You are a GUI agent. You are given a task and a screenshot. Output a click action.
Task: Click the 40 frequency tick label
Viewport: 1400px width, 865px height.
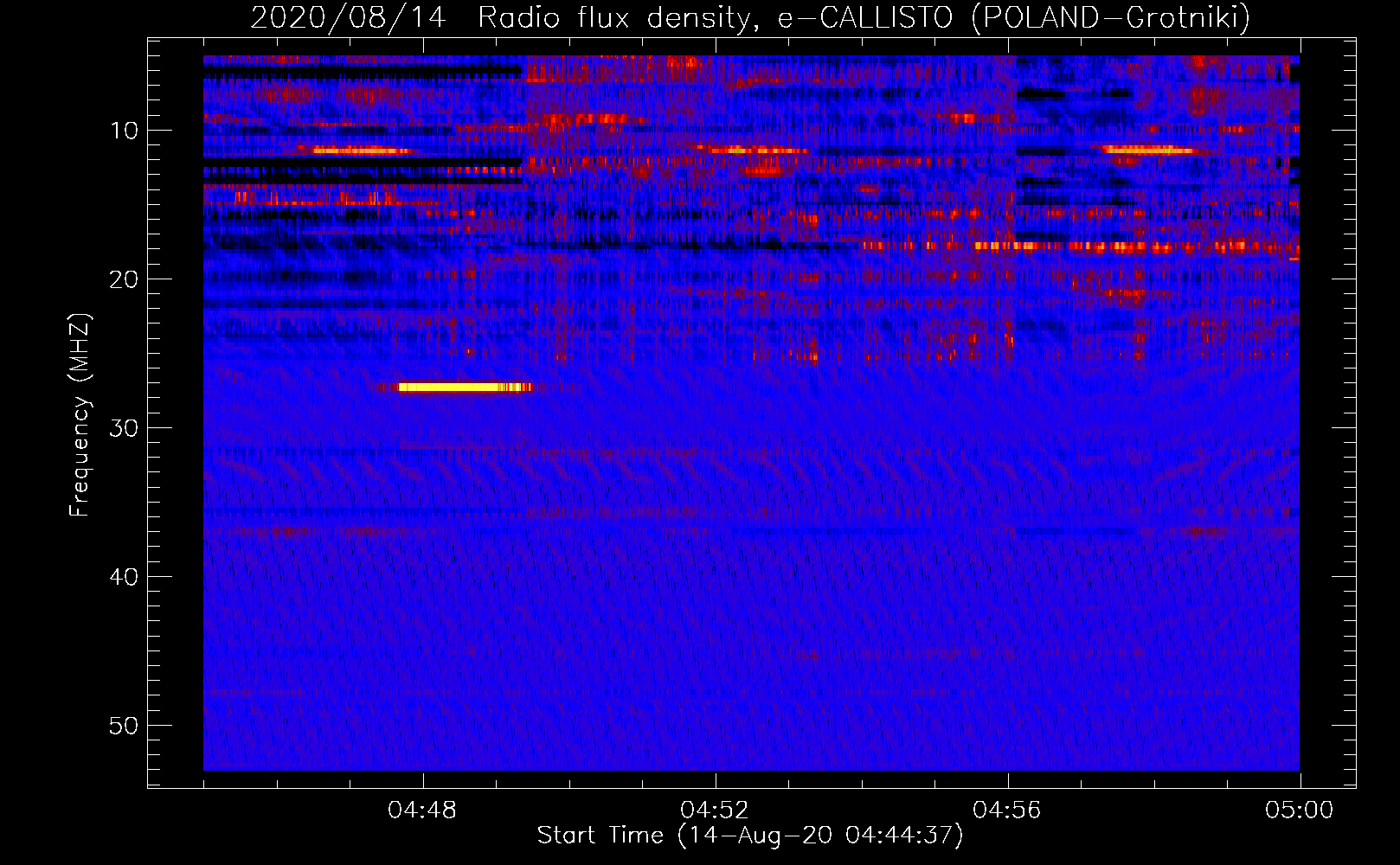tap(124, 577)
